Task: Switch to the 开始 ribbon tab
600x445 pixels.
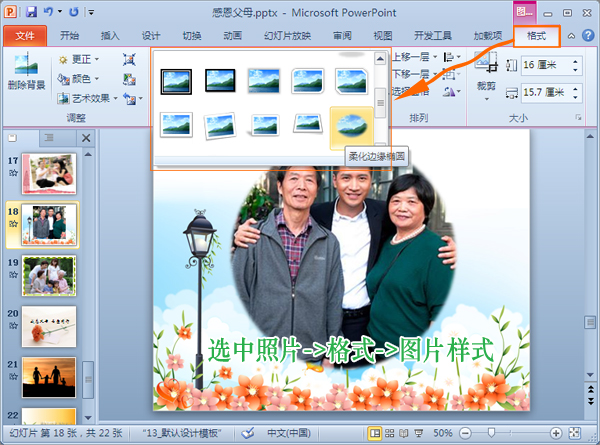Action: (x=69, y=36)
